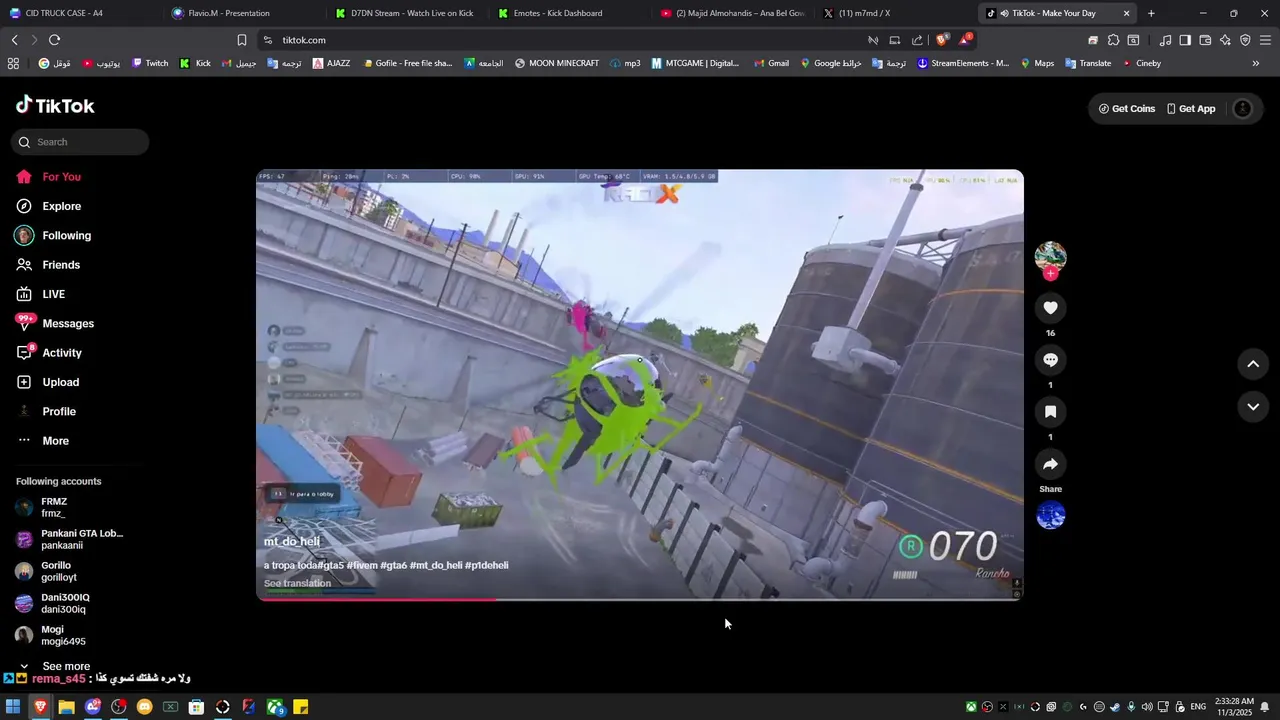Like the video with the heart icon
Image resolution: width=1280 pixels, height=720 pixels.
[x=1050, y=308]
